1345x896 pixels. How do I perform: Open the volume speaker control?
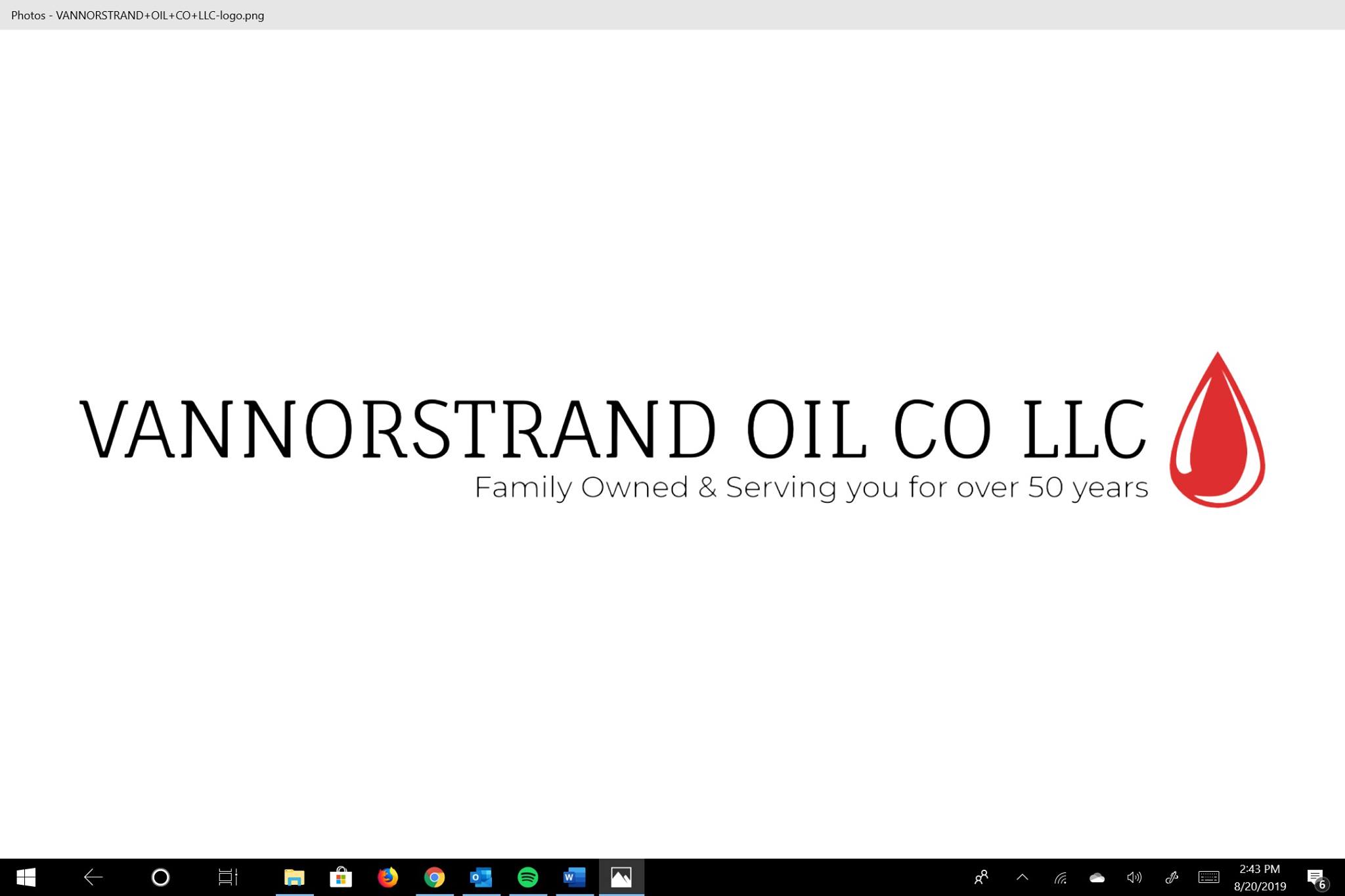pos(1134,878)
